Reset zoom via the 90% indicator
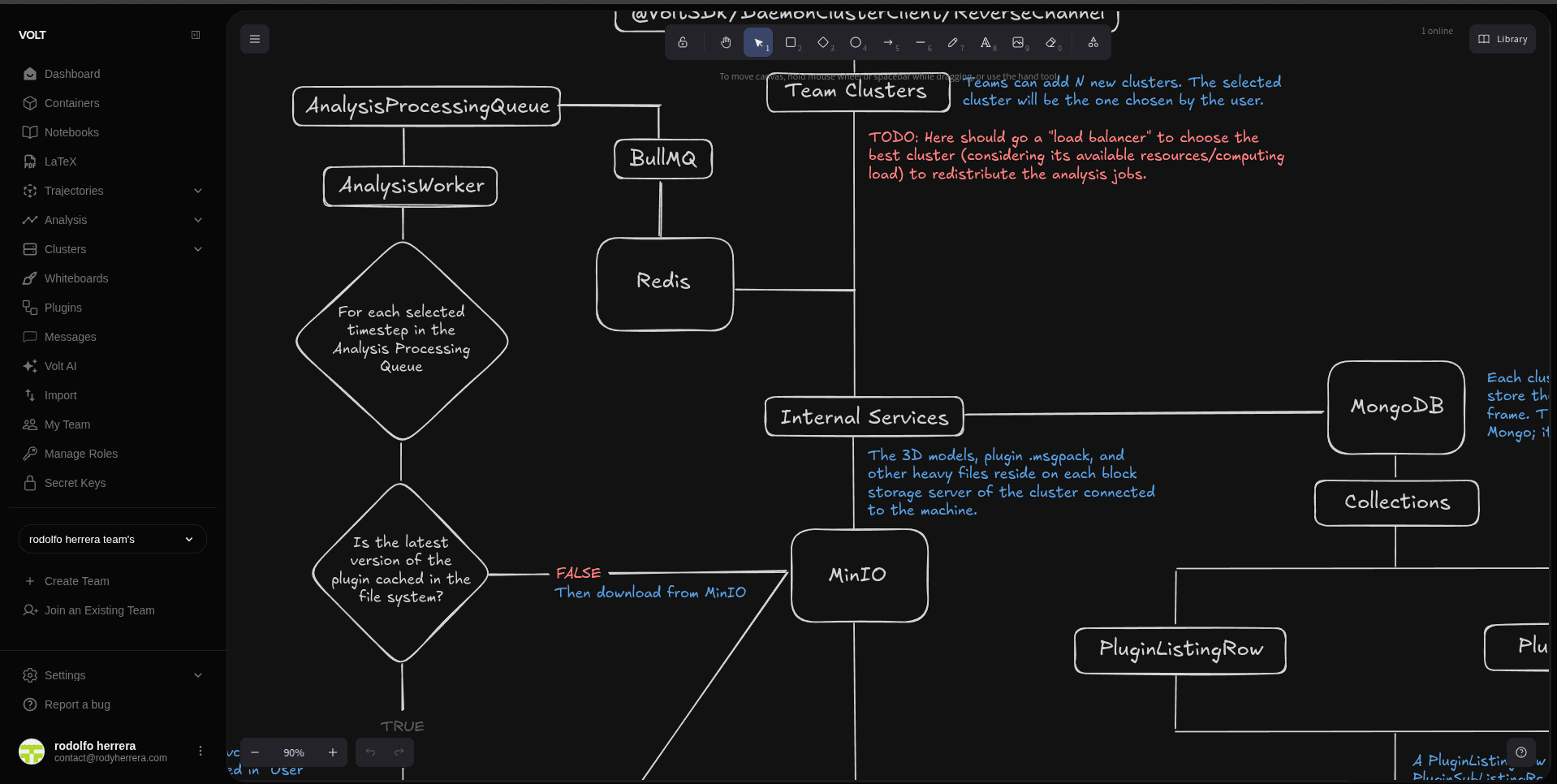 [294, 752]
